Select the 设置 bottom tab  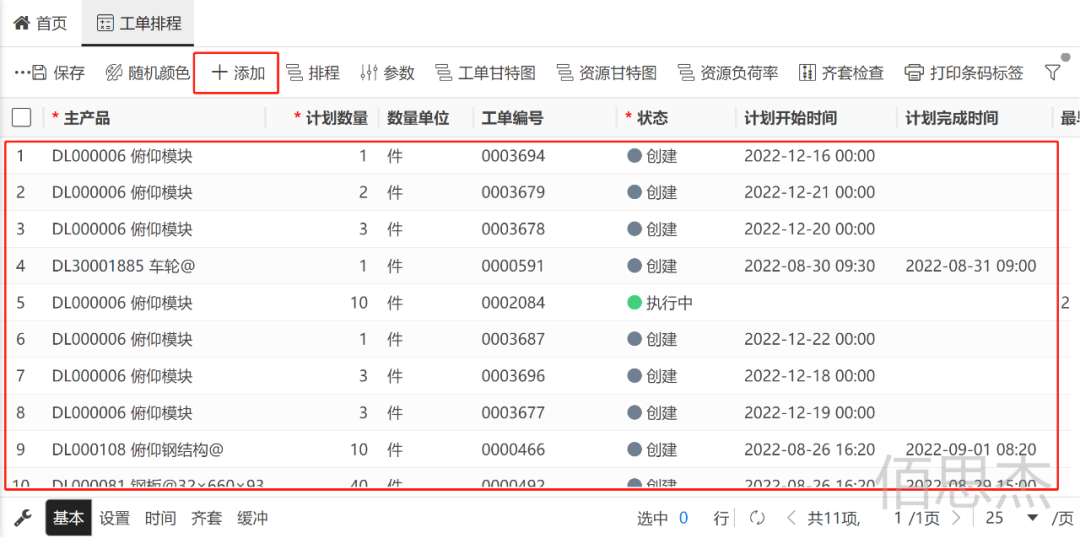coord(114,518)
